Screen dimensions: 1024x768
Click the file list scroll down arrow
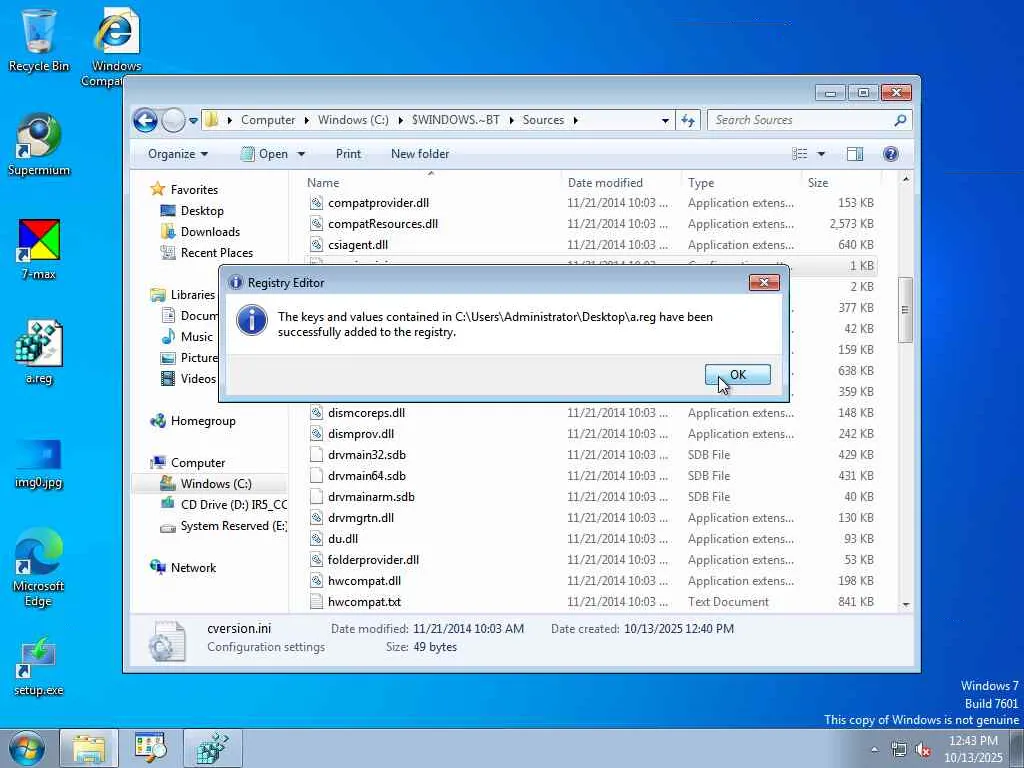pos(905,605)
